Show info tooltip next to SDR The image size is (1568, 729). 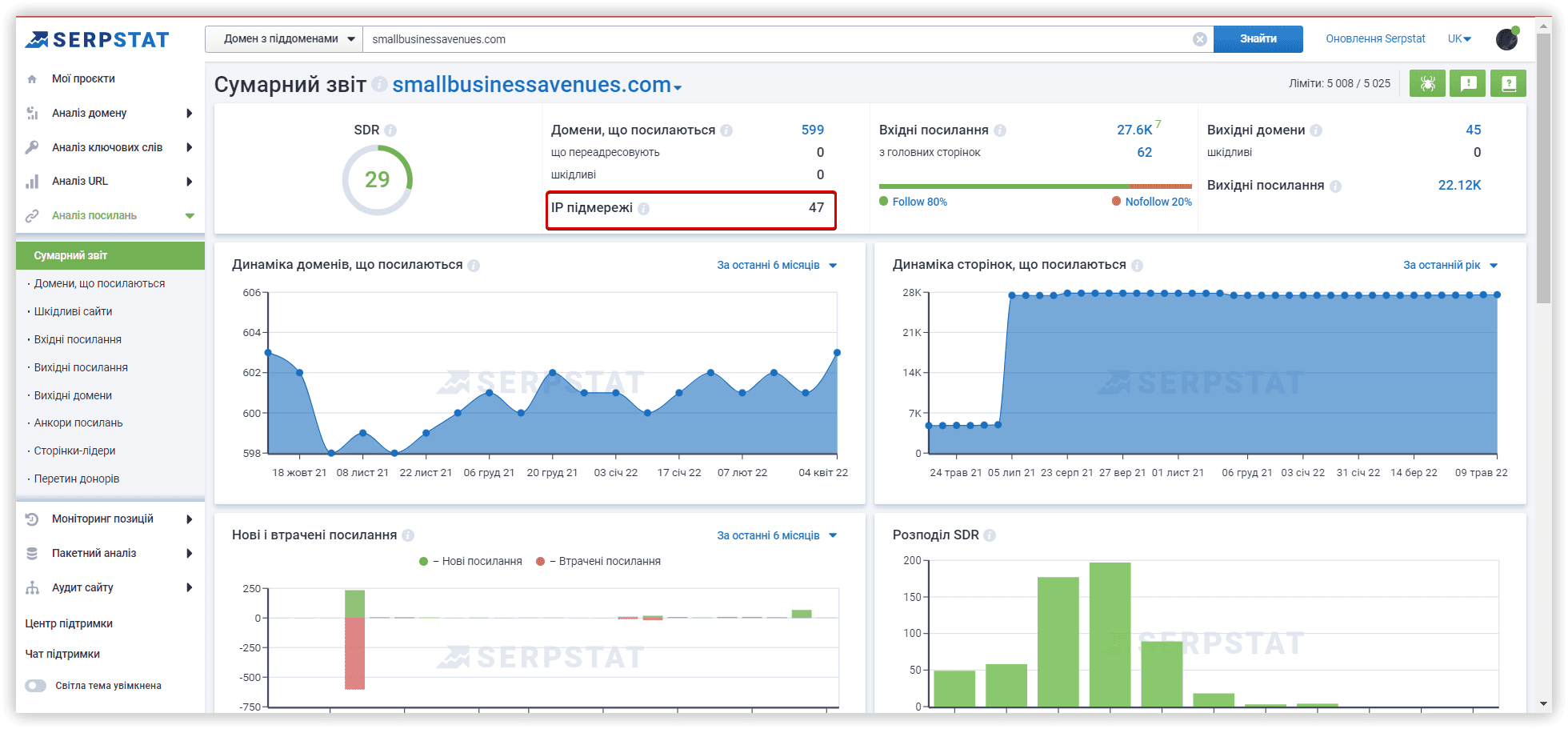(390, 130)
